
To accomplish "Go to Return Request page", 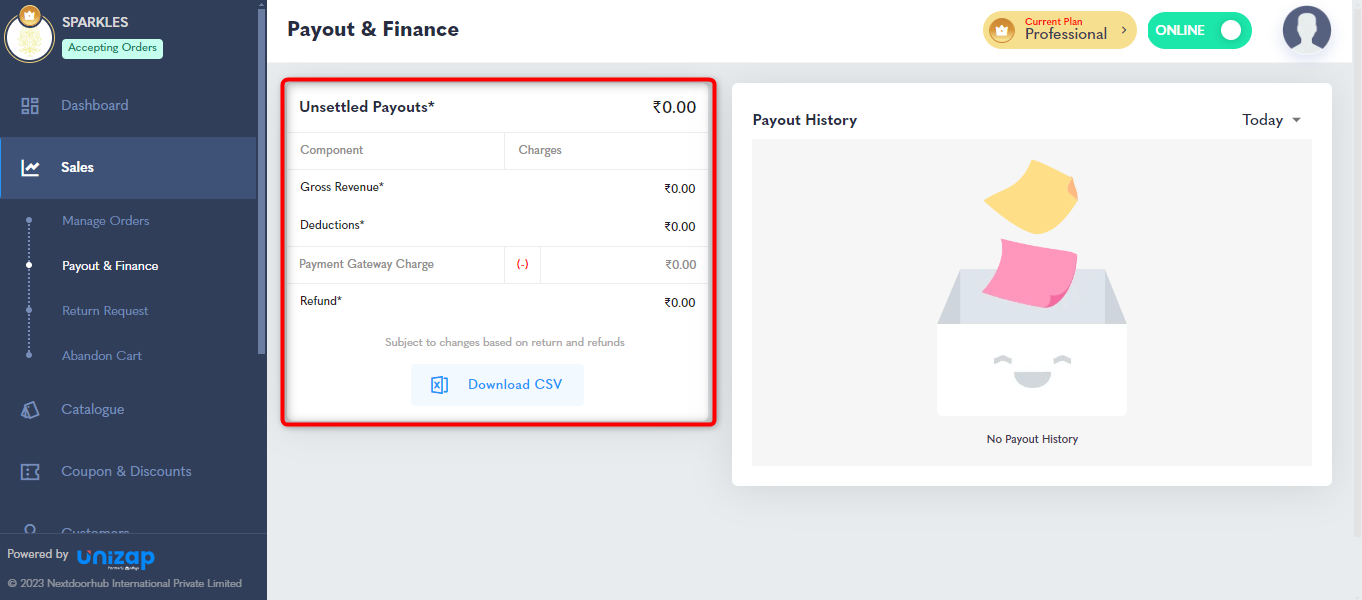I will tap(105, 311).
